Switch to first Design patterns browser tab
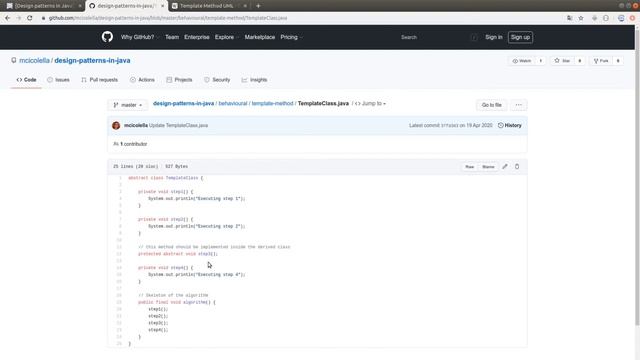Screen dimensions: 640x360 pyautogui.click(x=43, y=6)
